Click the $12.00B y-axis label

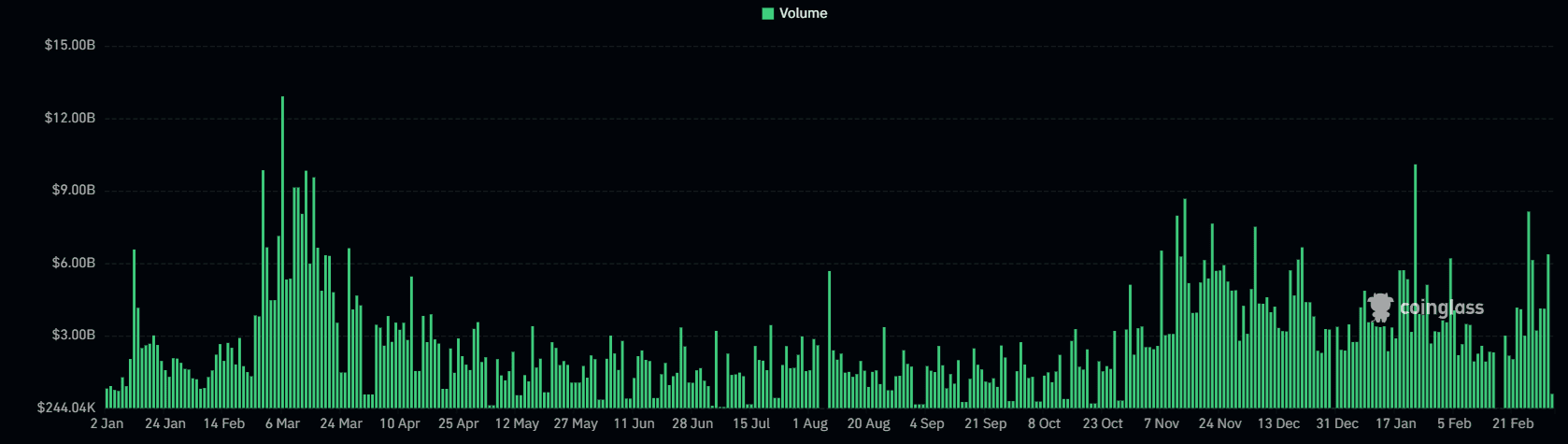[x=70, y=118]
